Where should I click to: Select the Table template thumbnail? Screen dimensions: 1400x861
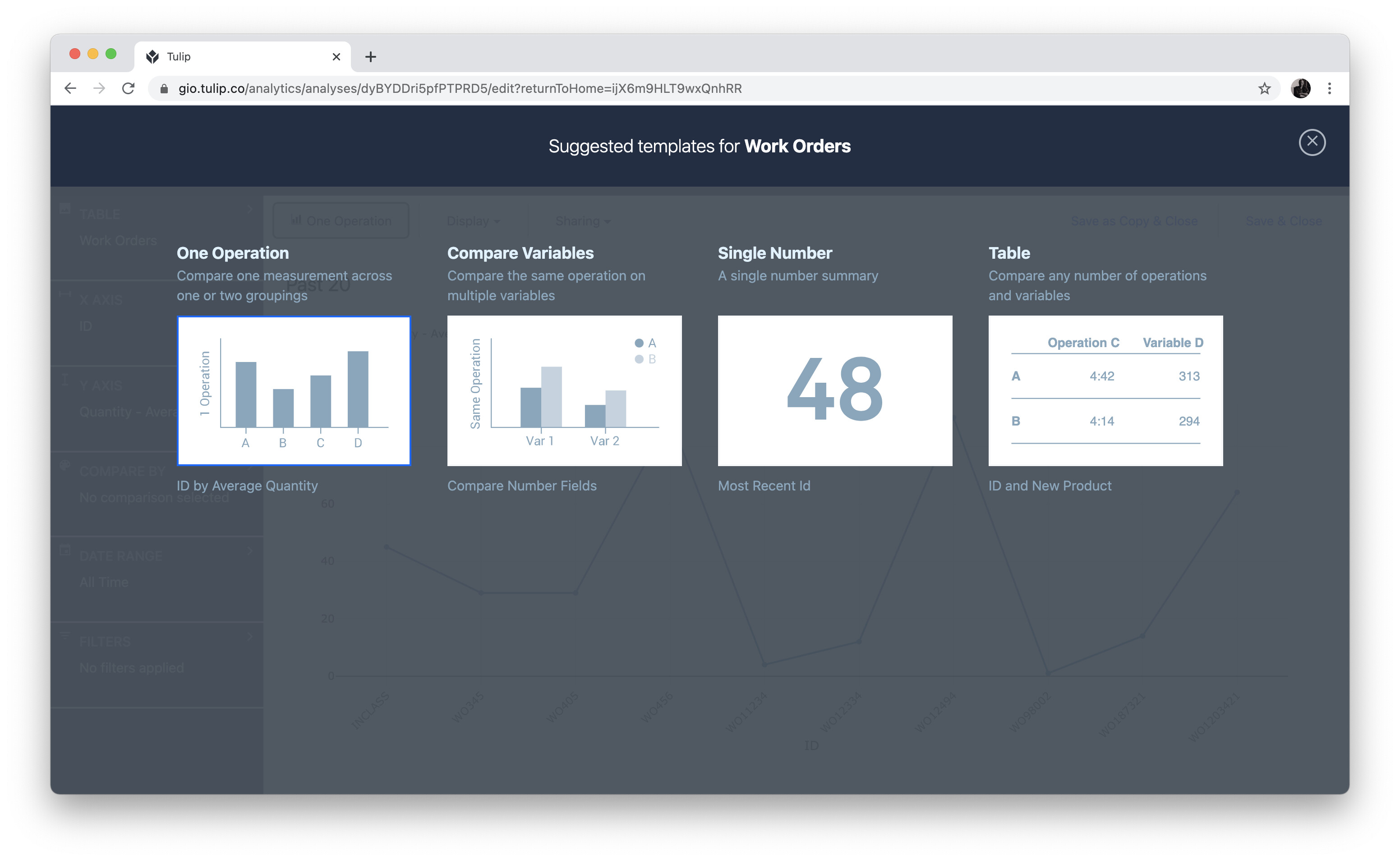click(x=1105, y=391)
